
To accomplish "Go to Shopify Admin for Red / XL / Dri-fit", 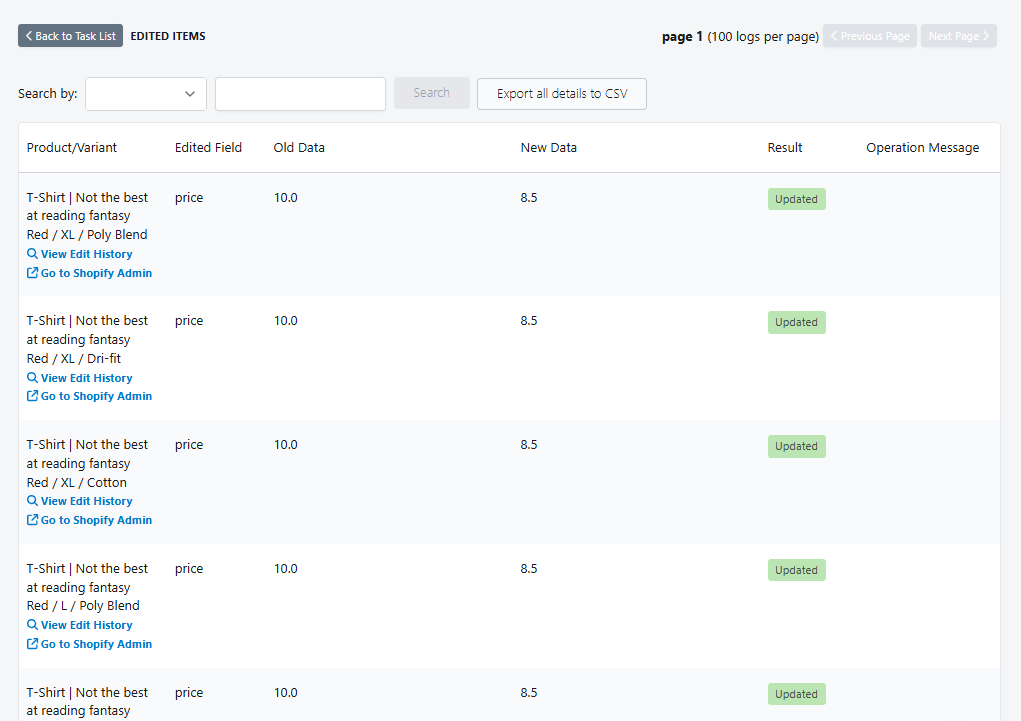I will click(x=89, y=396).
